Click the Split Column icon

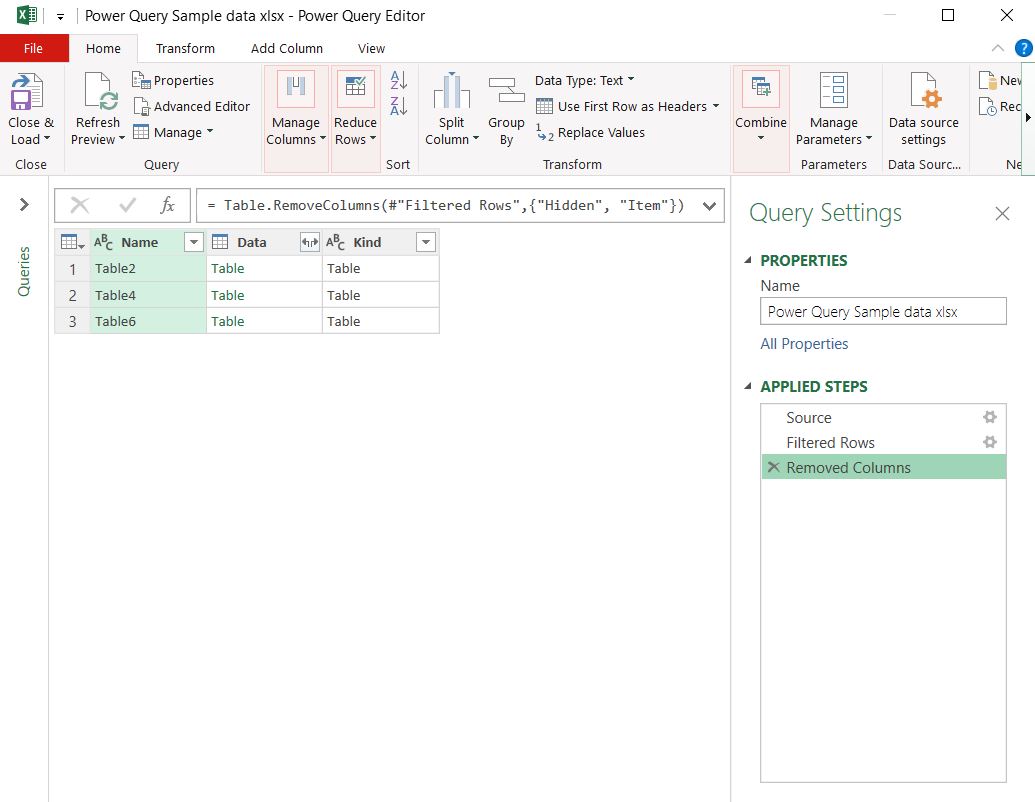coord(451,90)
